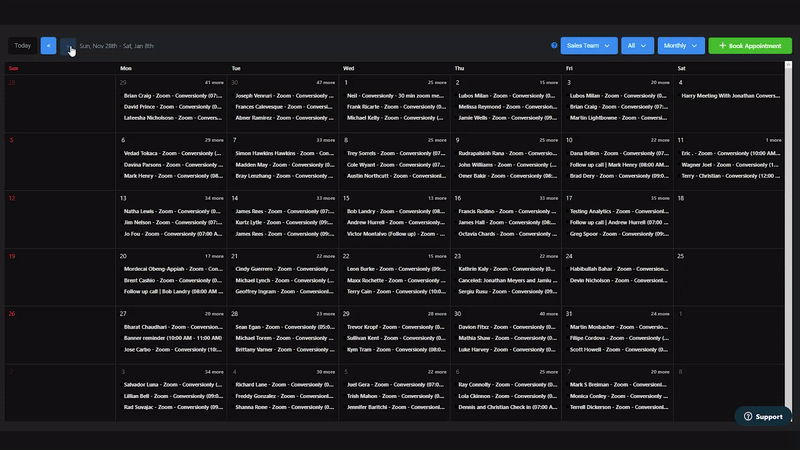800x450 pixels.
Task: Open Dennis and Christian Check in event
Action: (506, 406)
